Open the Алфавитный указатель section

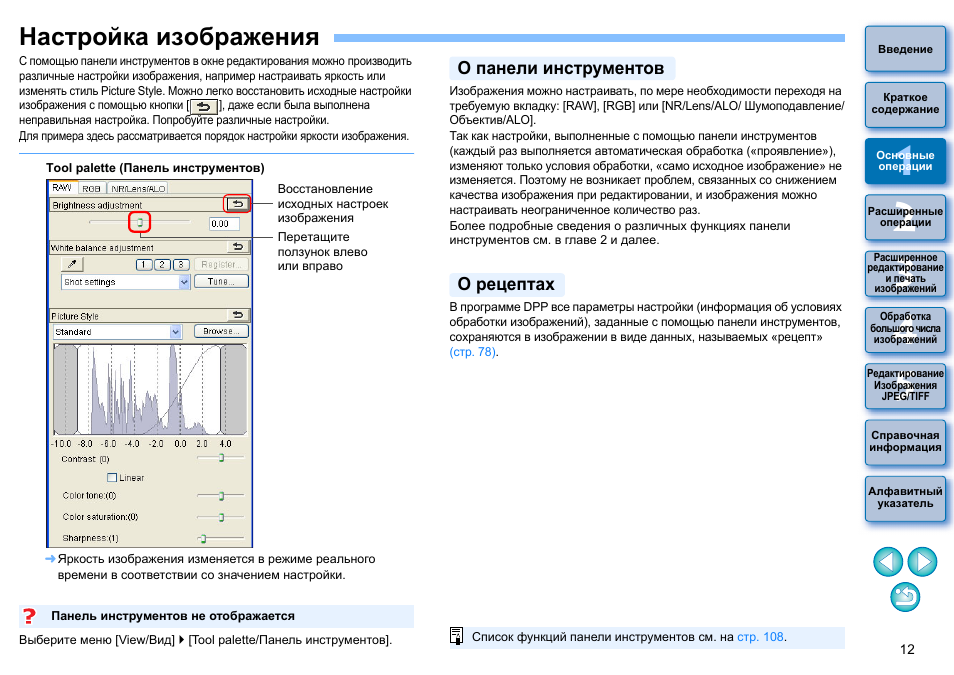pos(905,497)
